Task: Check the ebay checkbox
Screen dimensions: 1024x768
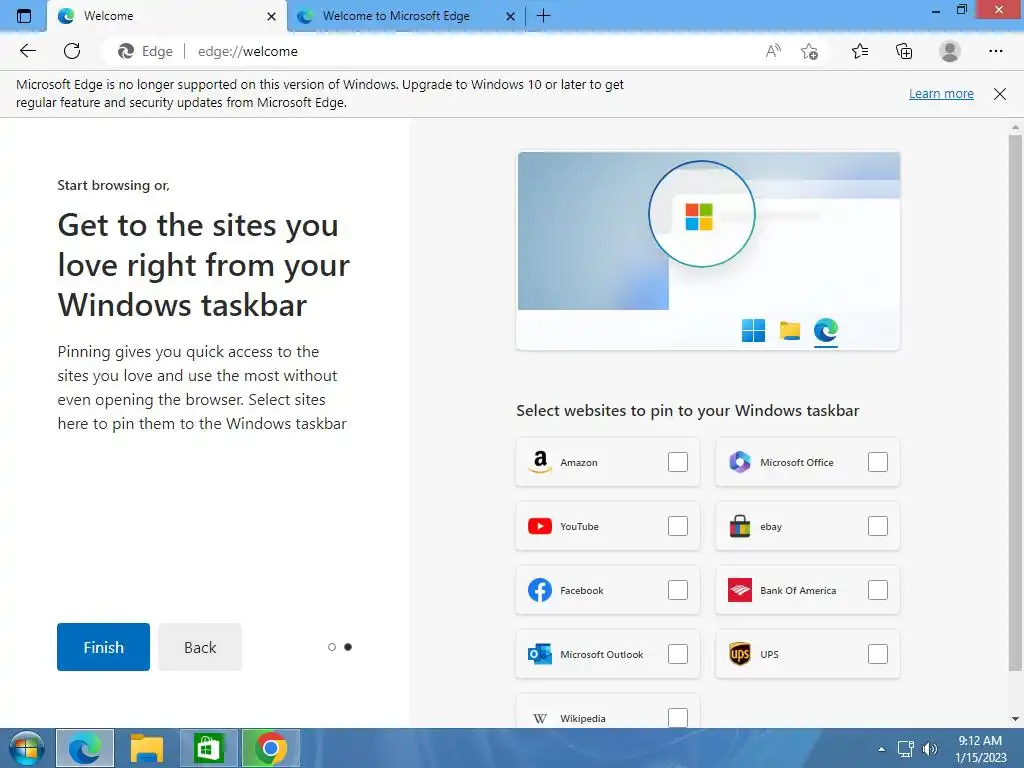Action: [878, 526]
